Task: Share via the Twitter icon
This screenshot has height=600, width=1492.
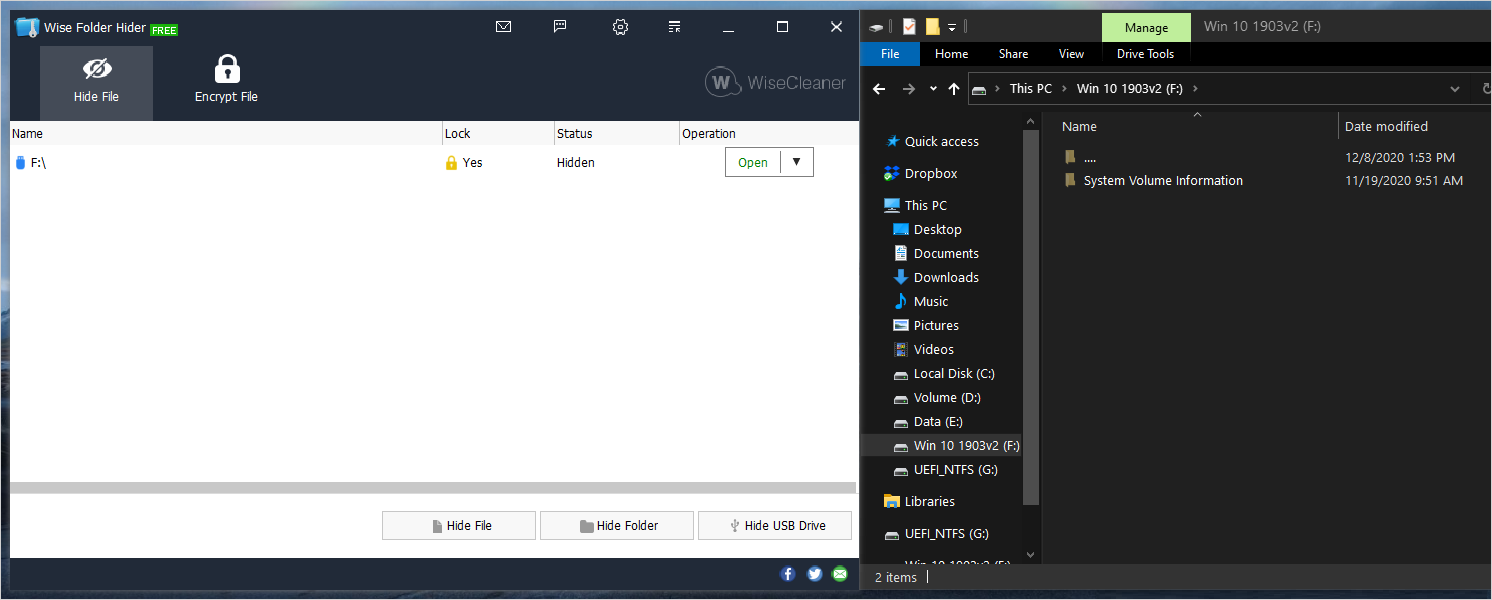Action: click(x=814, y=573)
